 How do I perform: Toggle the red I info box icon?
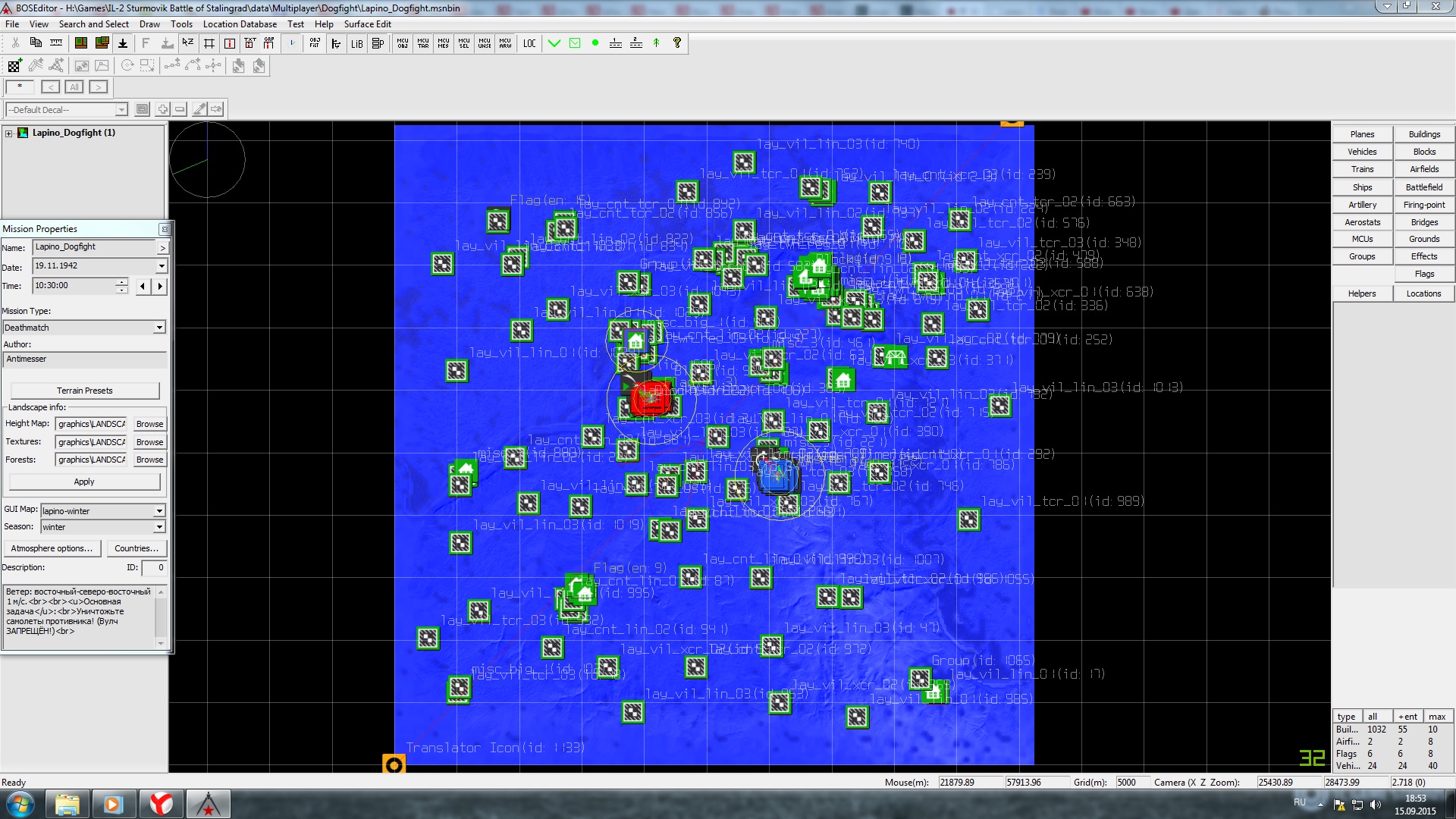(x=229, y=43)
